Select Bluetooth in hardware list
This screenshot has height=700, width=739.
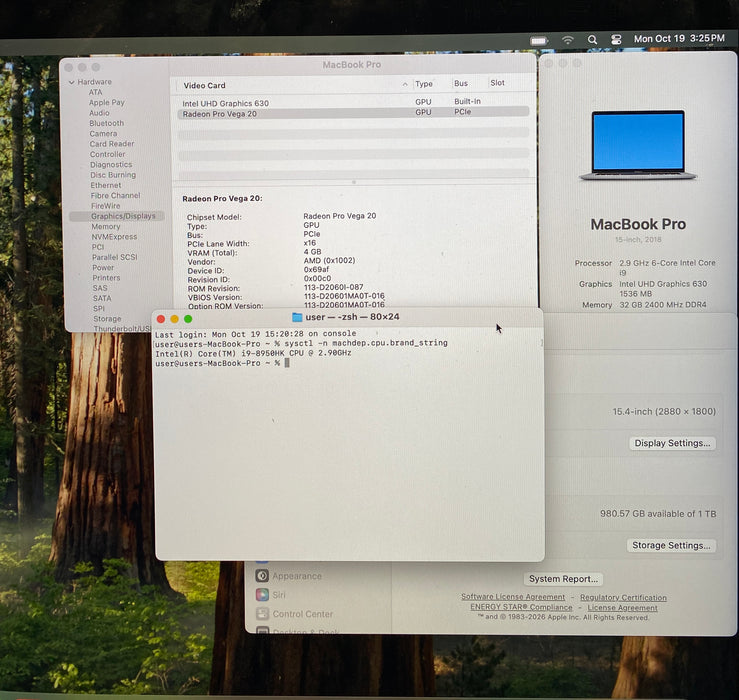(x=107, y=123)
